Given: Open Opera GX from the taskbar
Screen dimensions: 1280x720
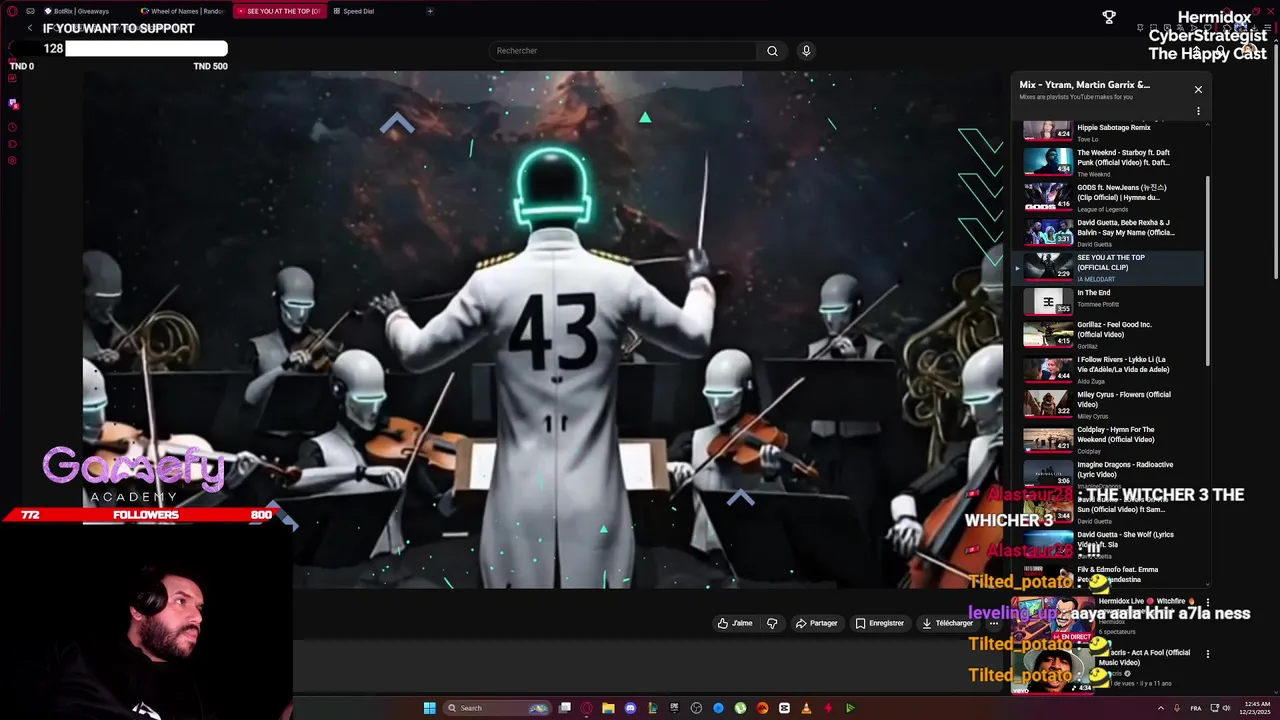Looking at the screenshot, I should [x=587, y=708].
